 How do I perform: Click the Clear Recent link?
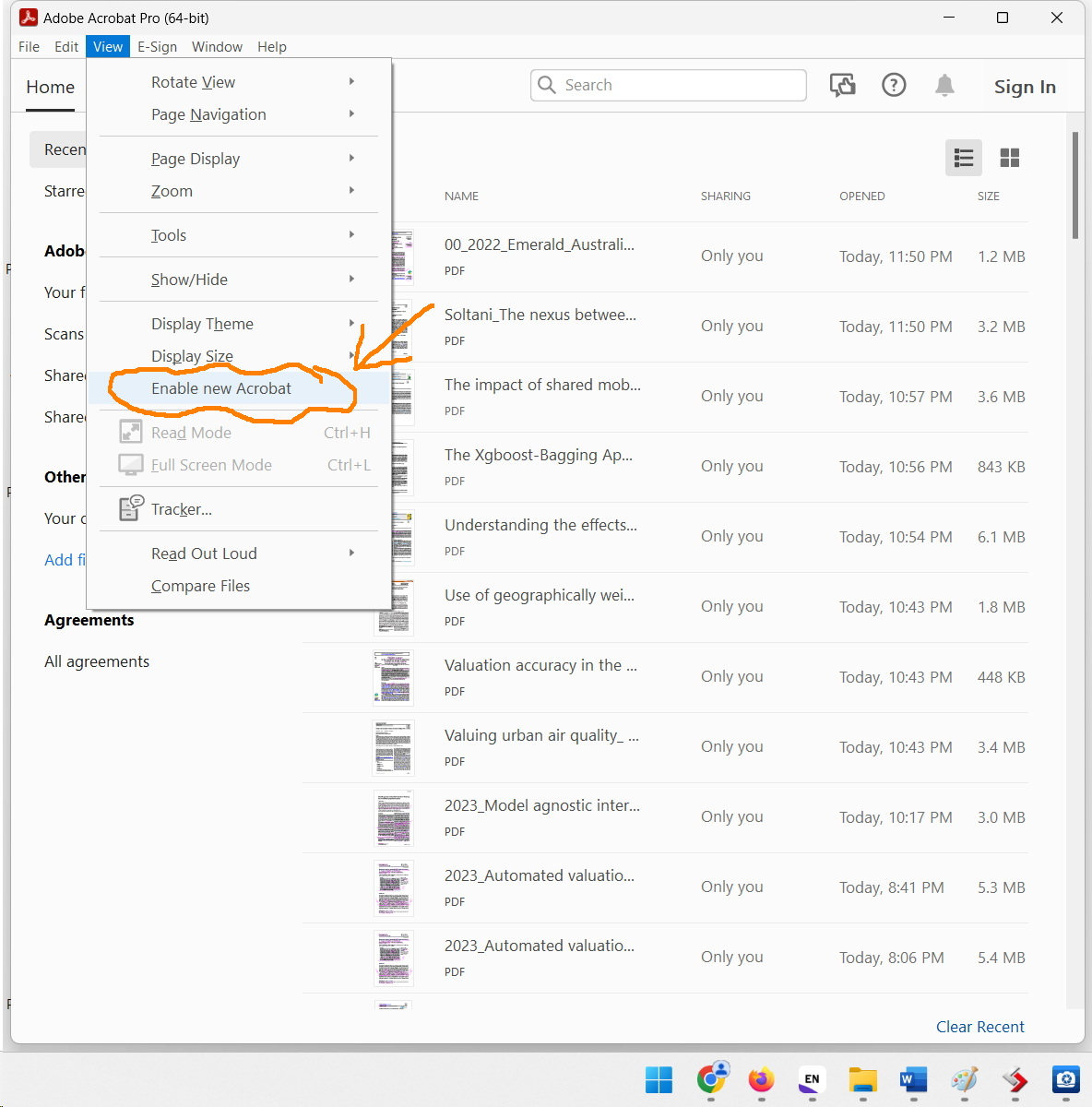(x=979, y=1026)
